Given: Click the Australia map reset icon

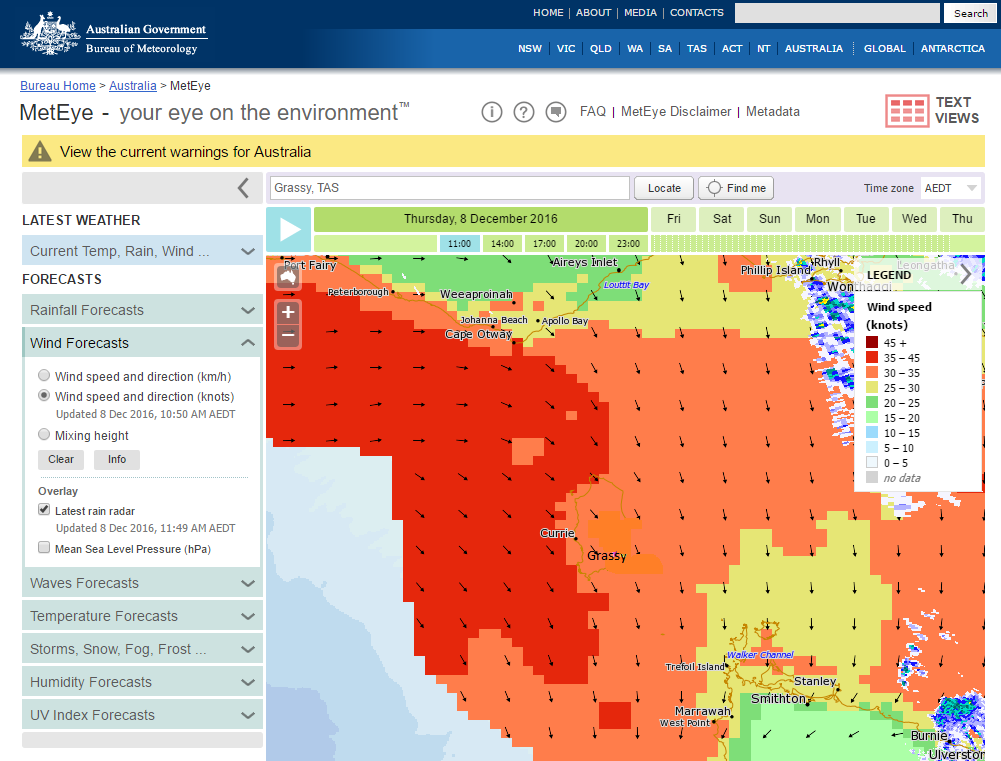Looking at the screenshot, I should [x=288, y=277].
